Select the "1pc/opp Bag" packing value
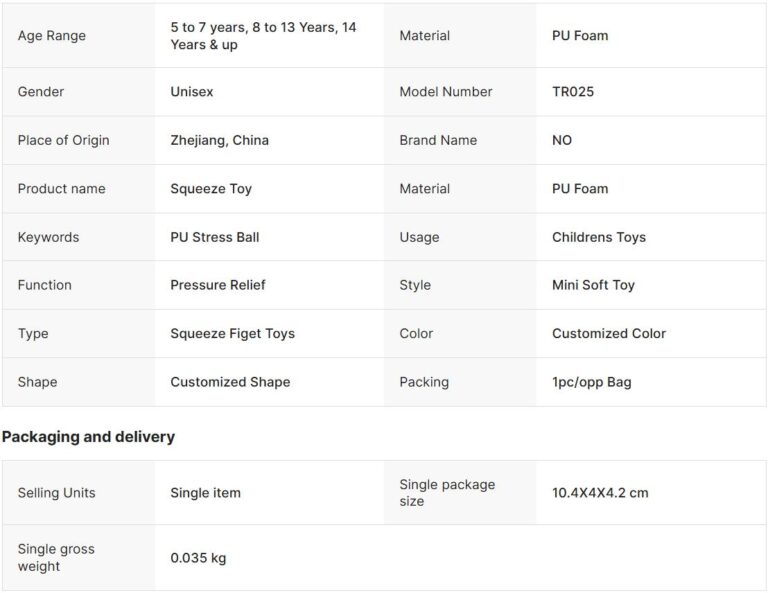The width and height of the screenshot is (768, 593). pos(591,382)
